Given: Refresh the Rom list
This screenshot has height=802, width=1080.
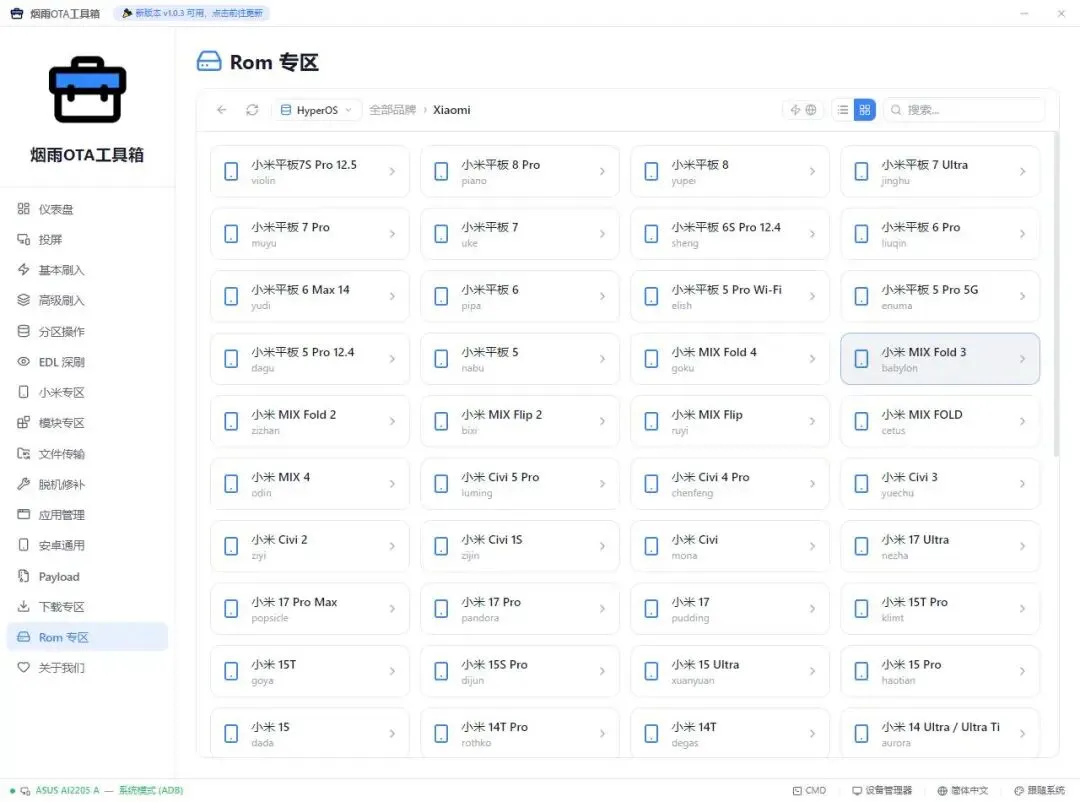Looking at the screenshot, I should [252, 110].
